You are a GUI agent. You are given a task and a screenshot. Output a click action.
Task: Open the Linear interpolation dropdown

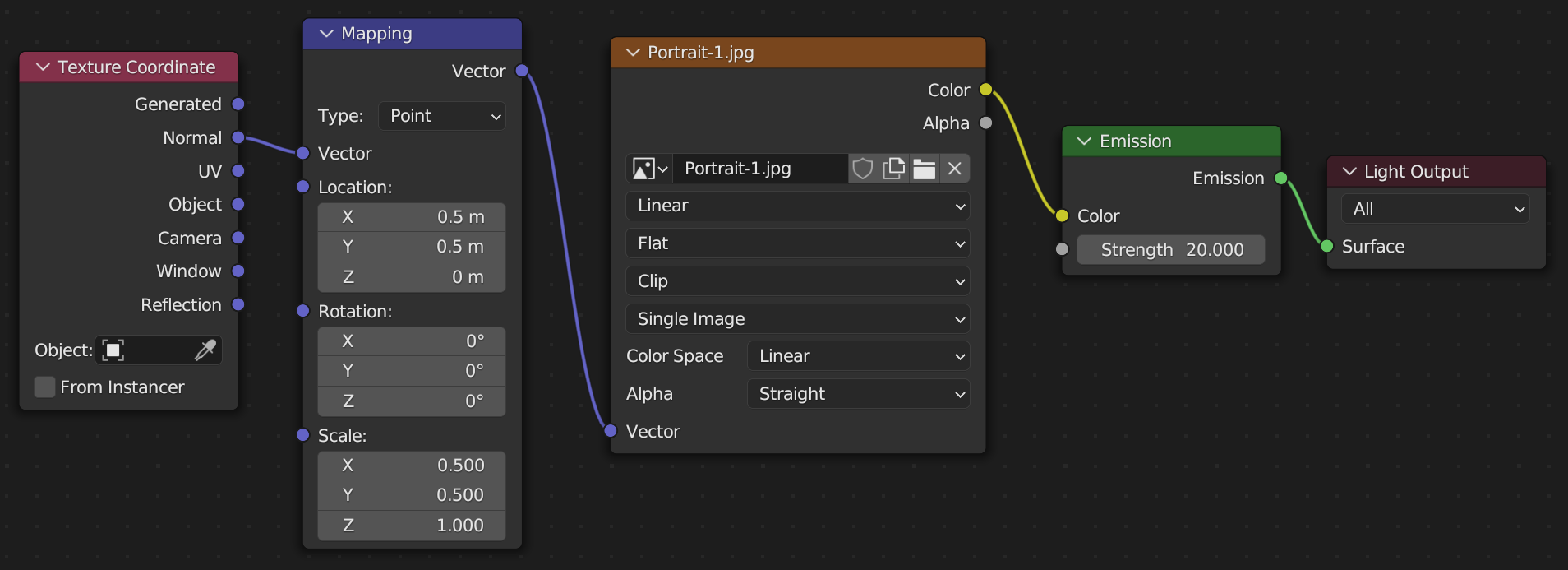coord(797,206)
